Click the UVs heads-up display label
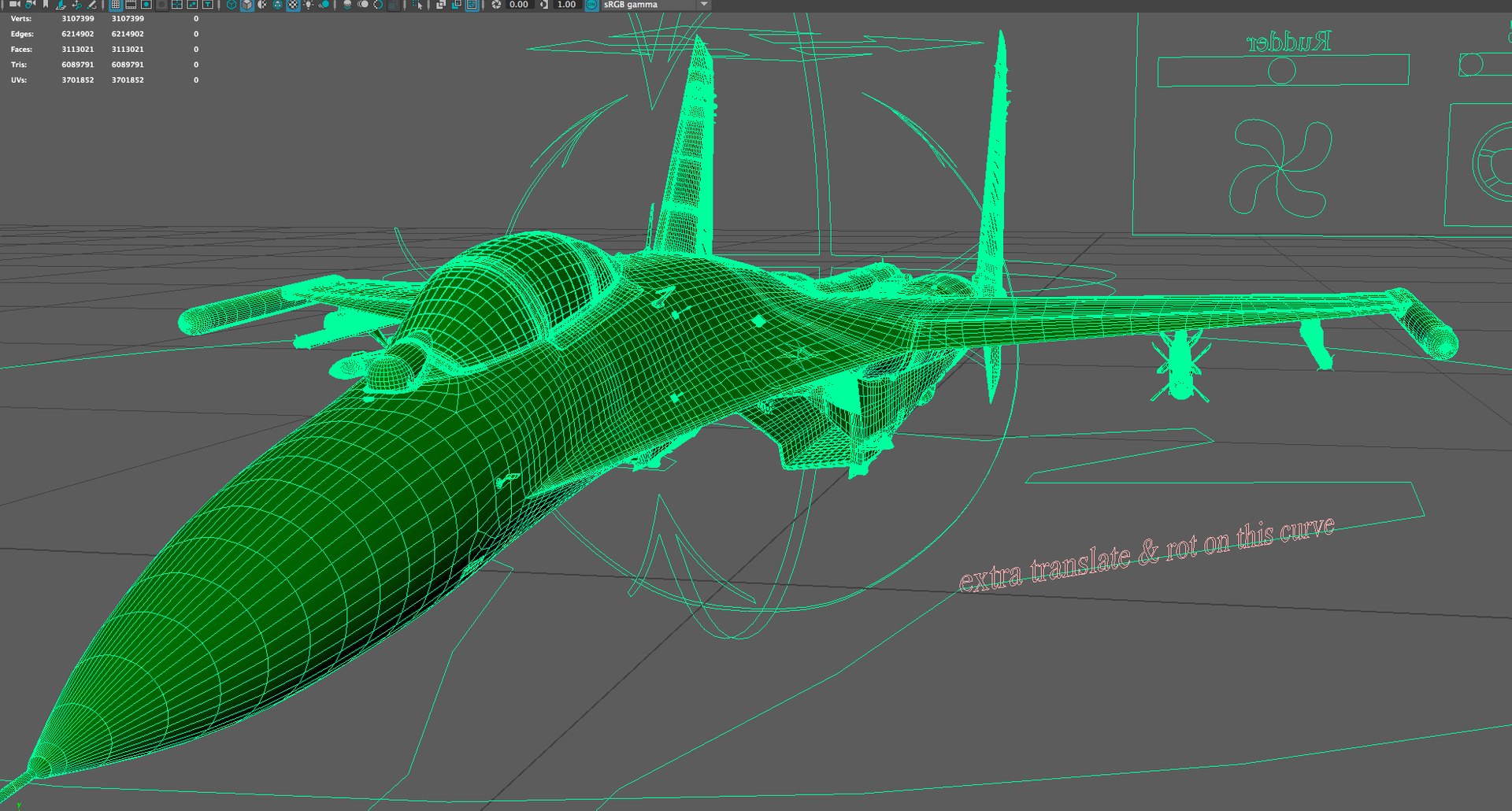 coord(19,80)
